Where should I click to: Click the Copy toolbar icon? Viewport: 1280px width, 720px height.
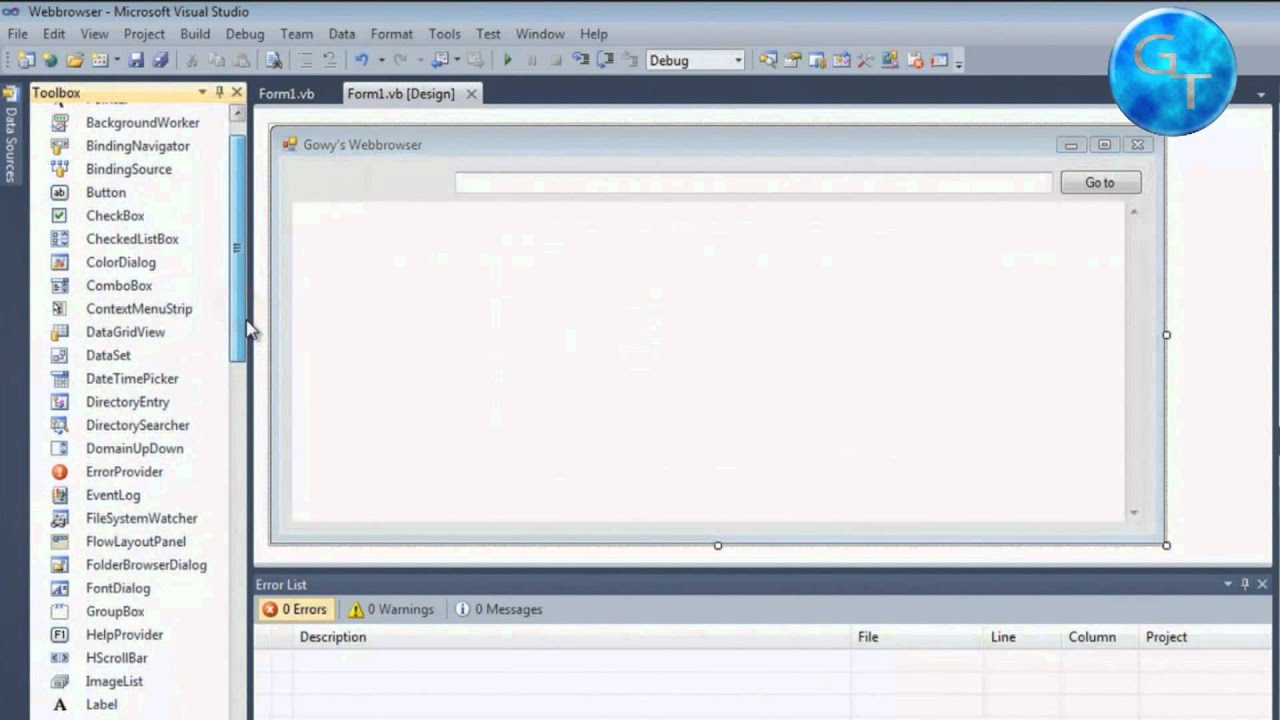pos(216,60)
